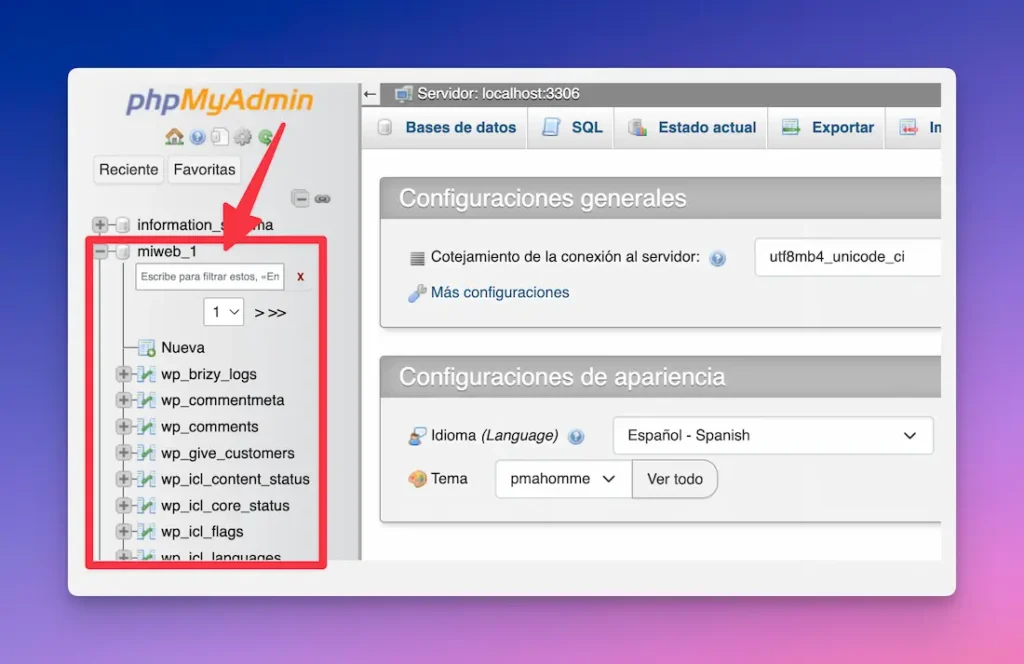Create a table via the Nueva icon
This screenshot has width=1024, height=664.
click(146, 347)
